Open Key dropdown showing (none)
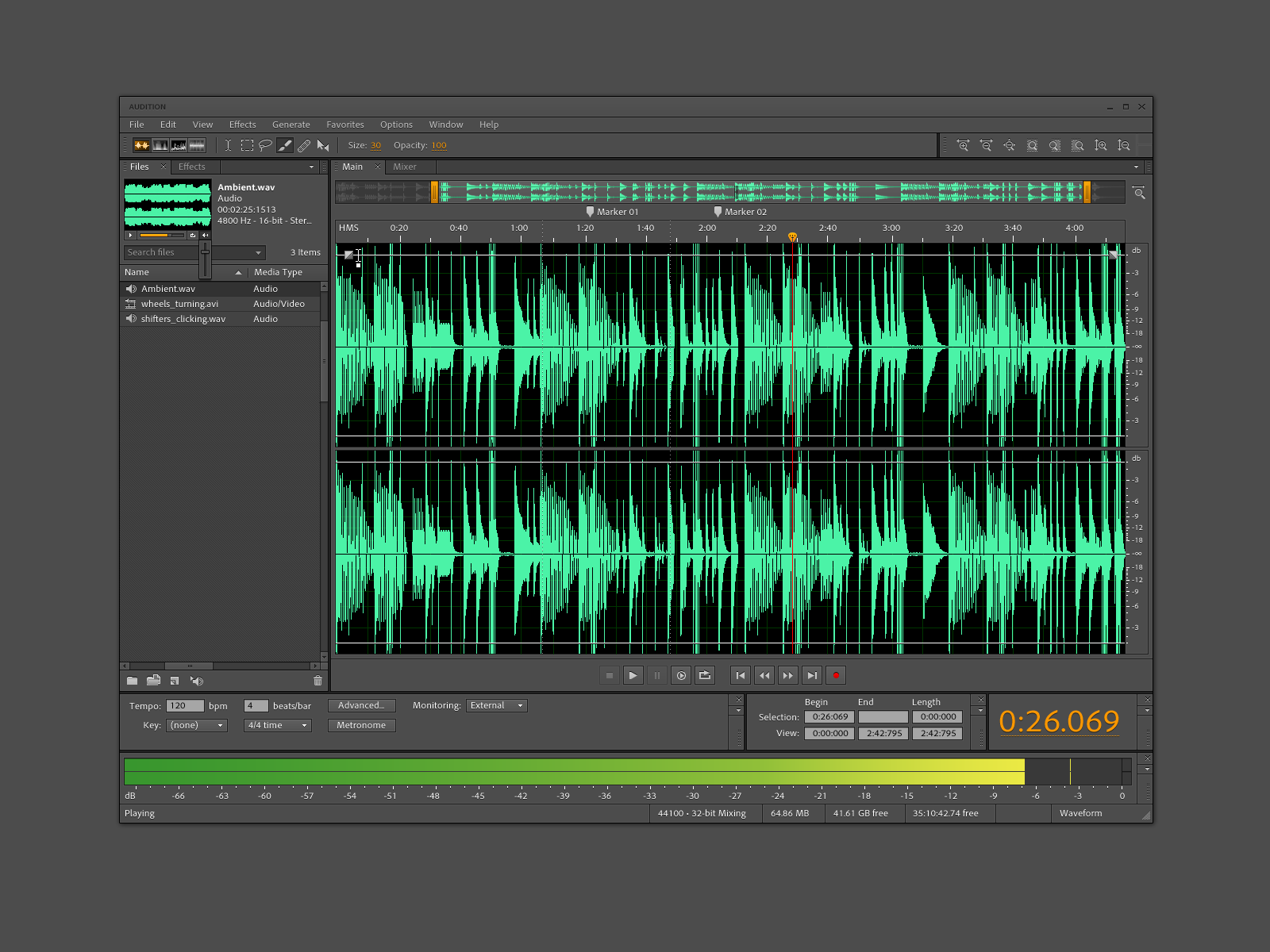This screenshot has height=952, width=1270. pyautogui.click(x=197, y=725)
